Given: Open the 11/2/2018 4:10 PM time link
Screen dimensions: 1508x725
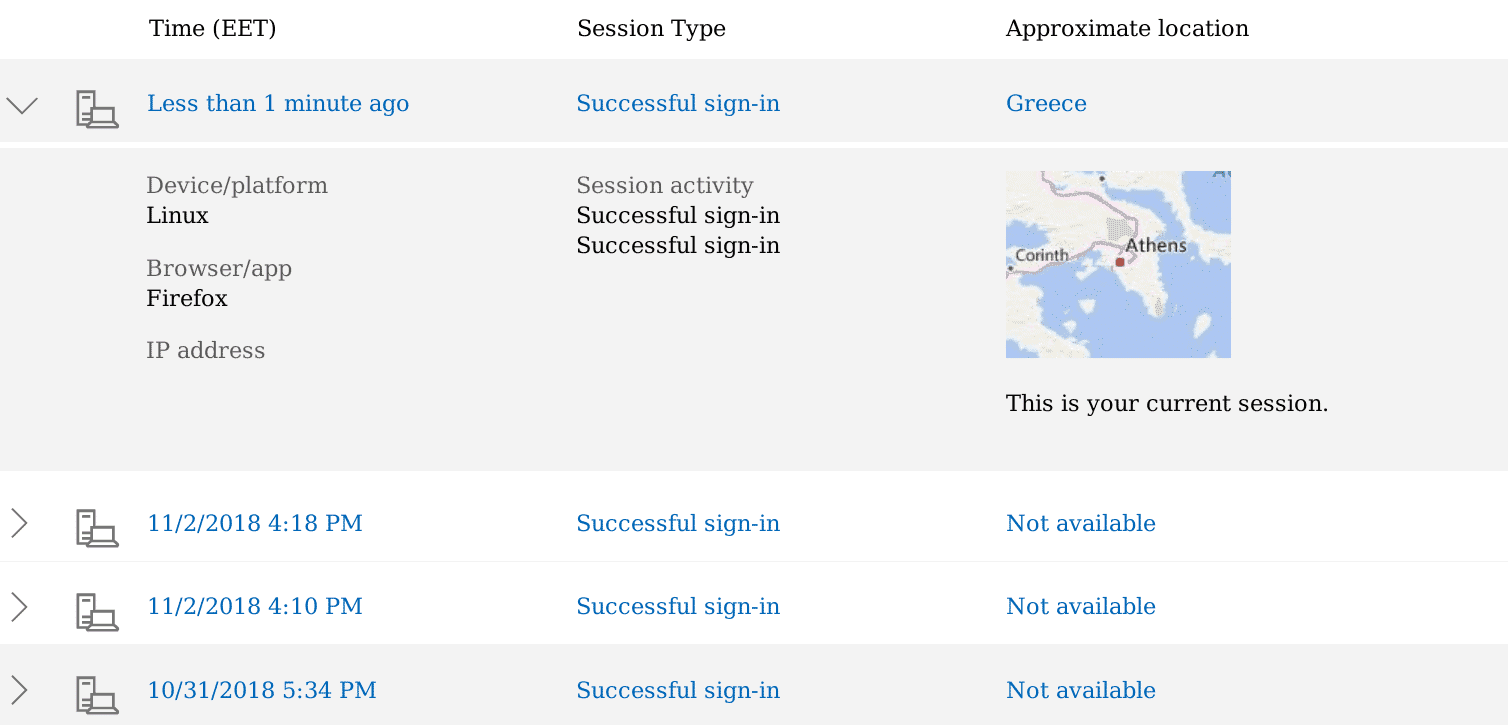Looking at the screenshot, I should point(255,606).
